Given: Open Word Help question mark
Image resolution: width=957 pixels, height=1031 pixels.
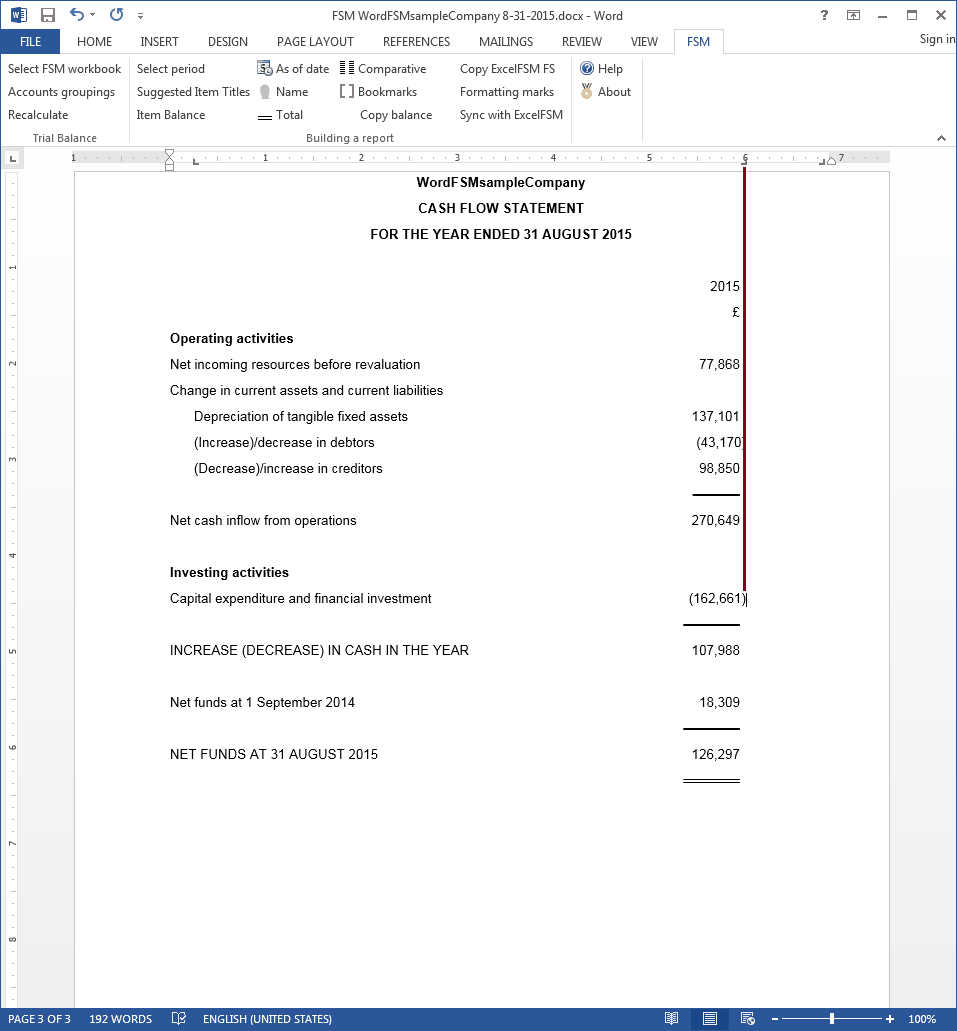Looking at the screenshot, I should coord(824,15).
